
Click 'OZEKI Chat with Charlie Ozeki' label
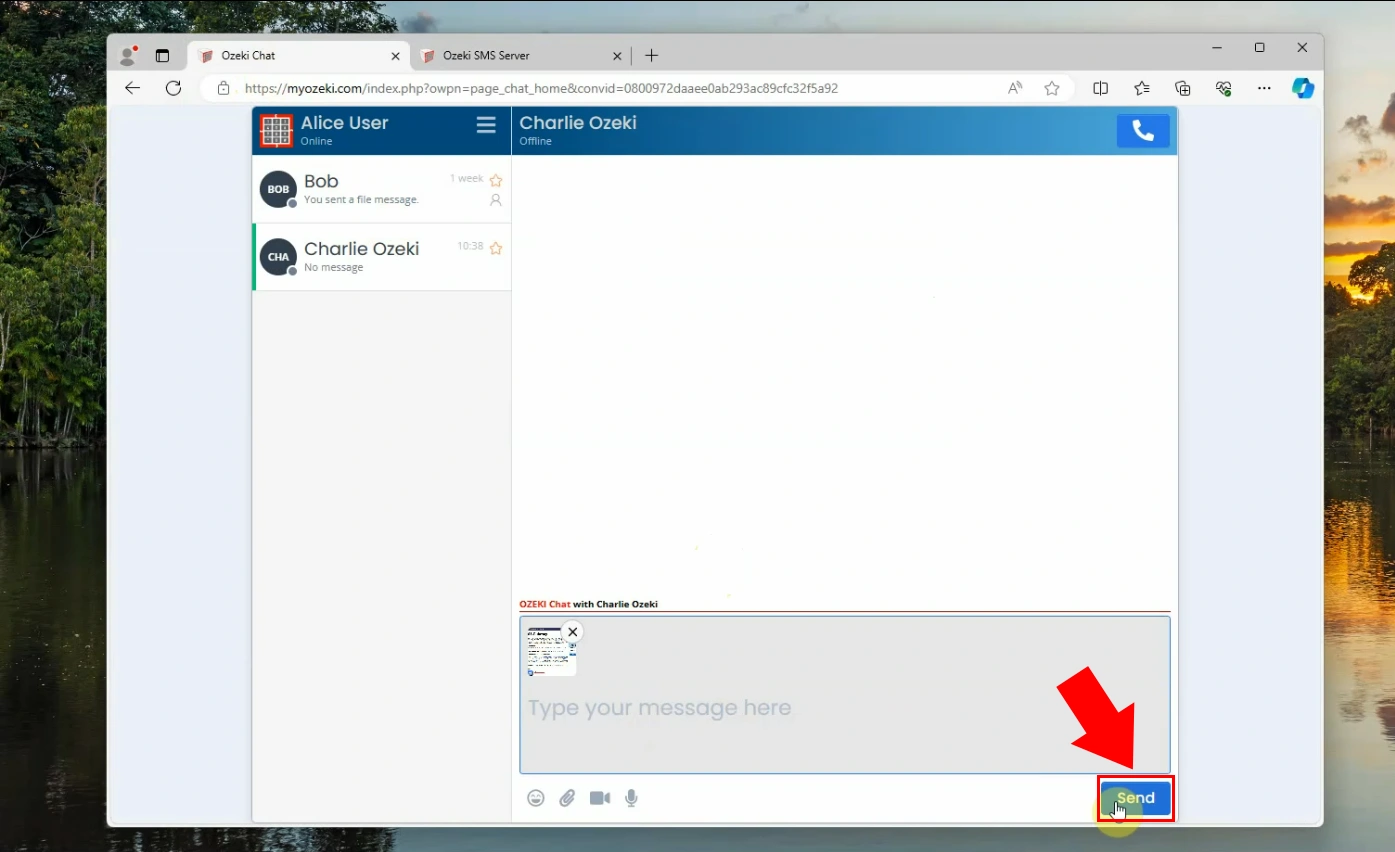point(588,604)
